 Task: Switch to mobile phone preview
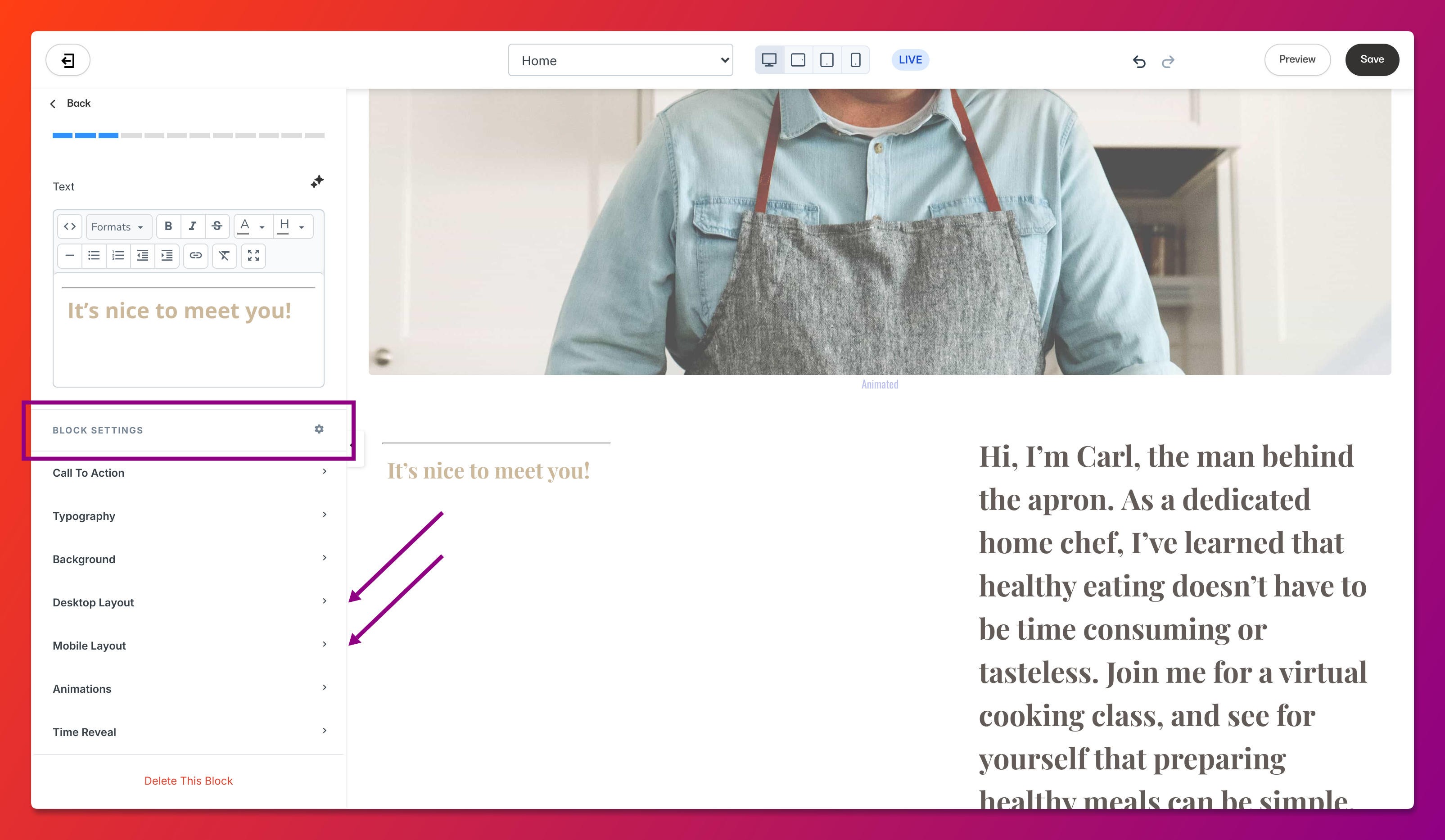[855, 60]
